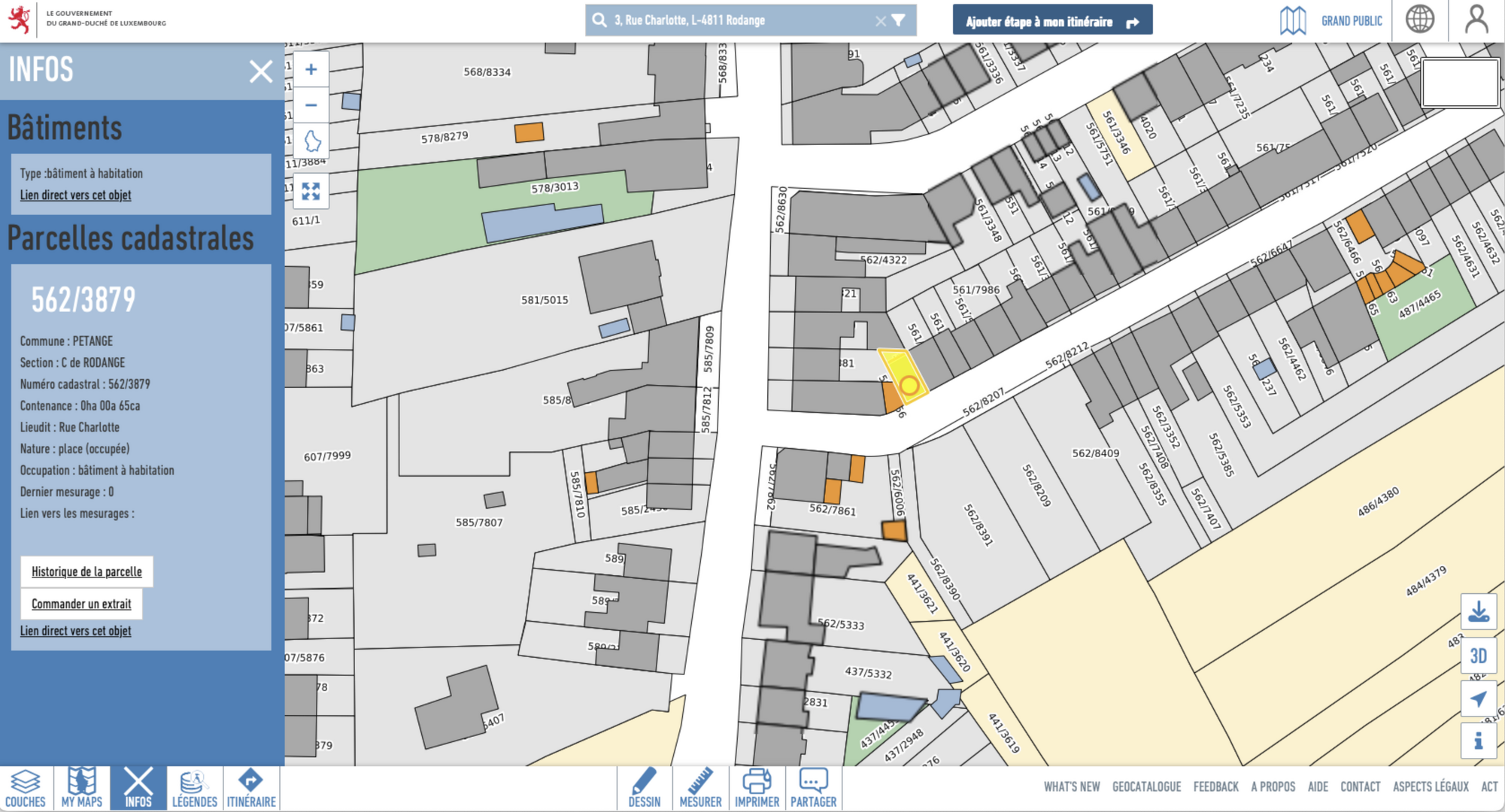Zoom in with the plus button
The image size is (1505, 812).
tap(311, 70)
